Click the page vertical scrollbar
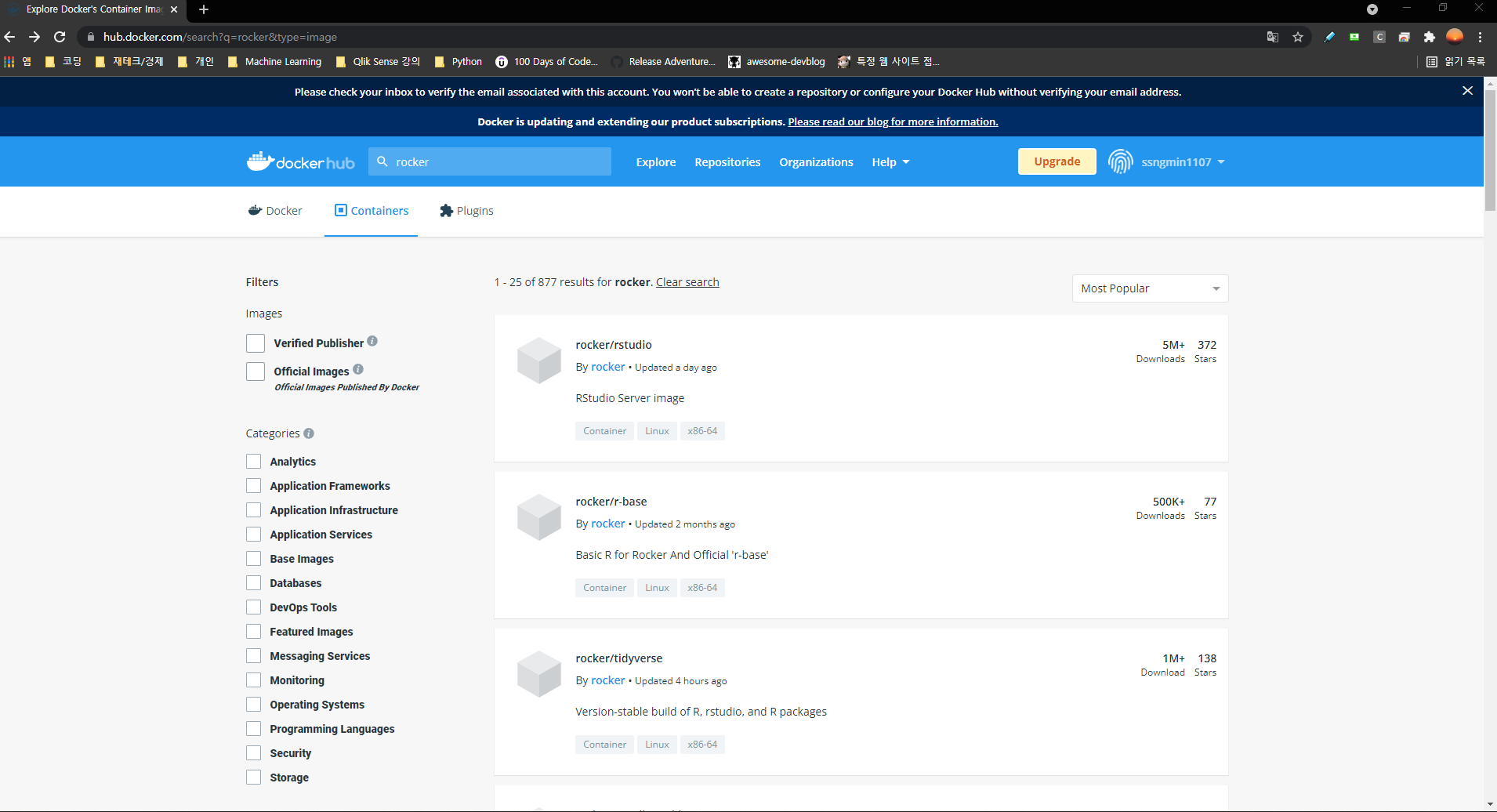Viewport: 1497px width, 812px height. pyautogui.click(x=1490, y=149)
